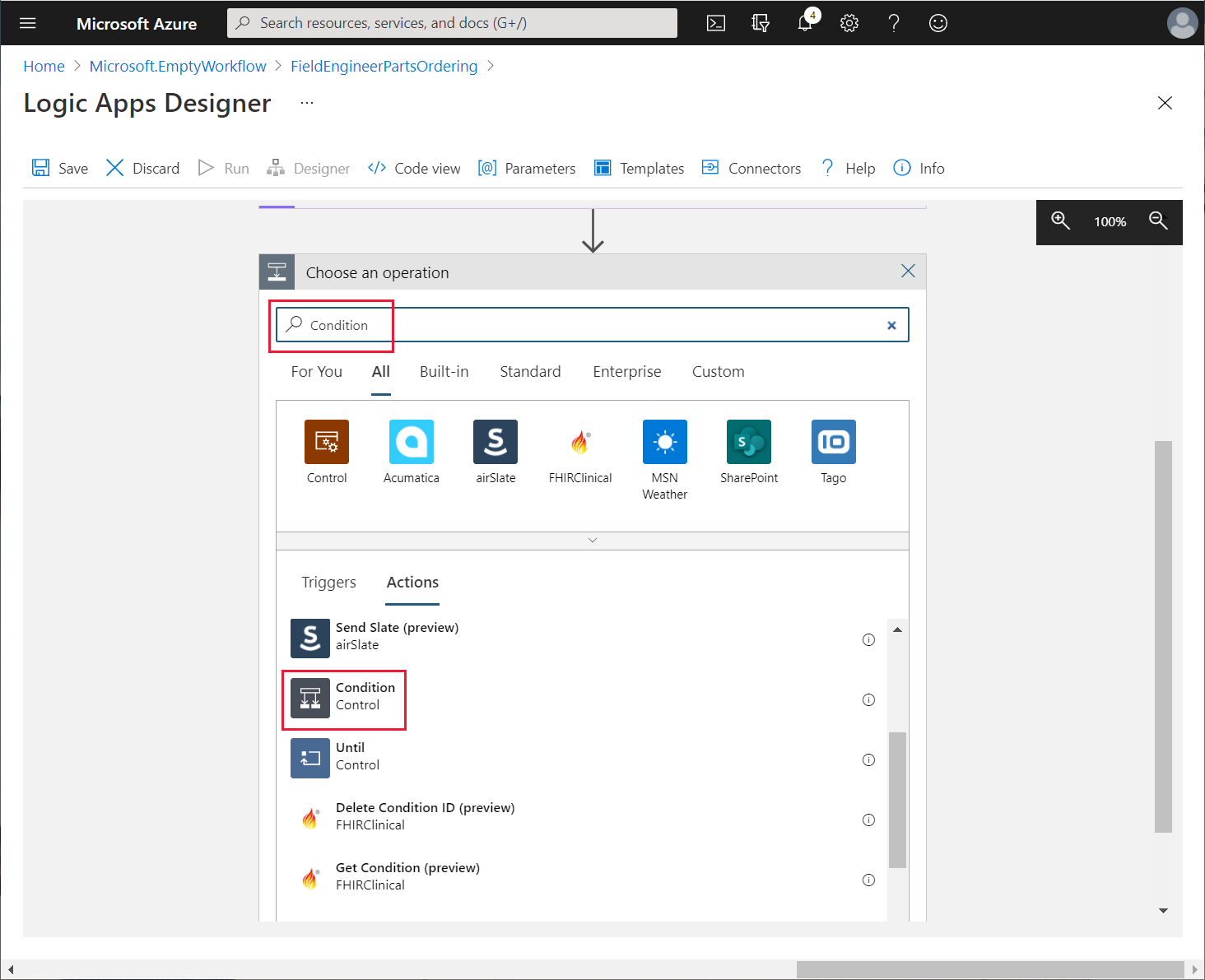
Task: Open the feedback smiley icon
Action: click(x=938, y=23)
